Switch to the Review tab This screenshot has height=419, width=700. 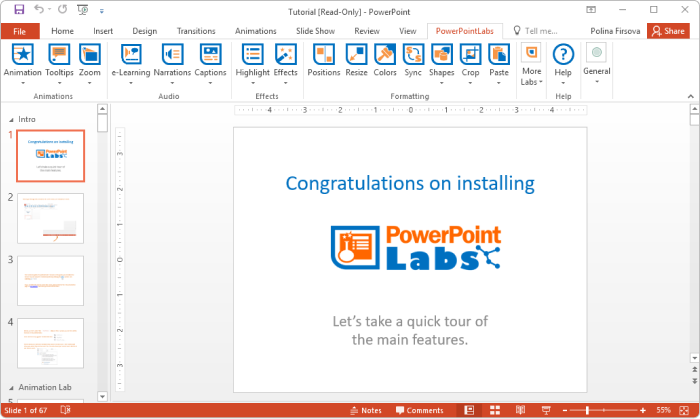point(367,31)
